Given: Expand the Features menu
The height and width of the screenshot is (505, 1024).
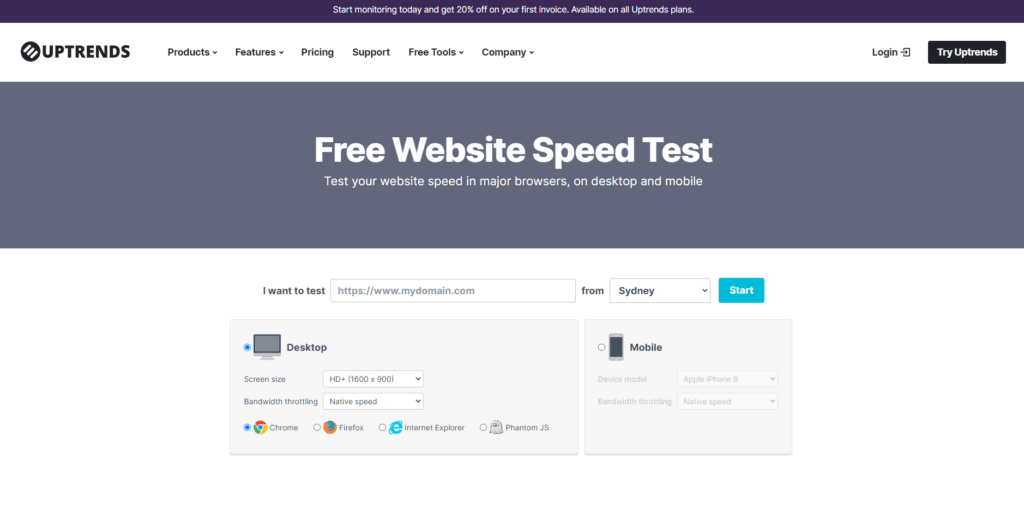Looking at the screenshot, I should 259,52.
